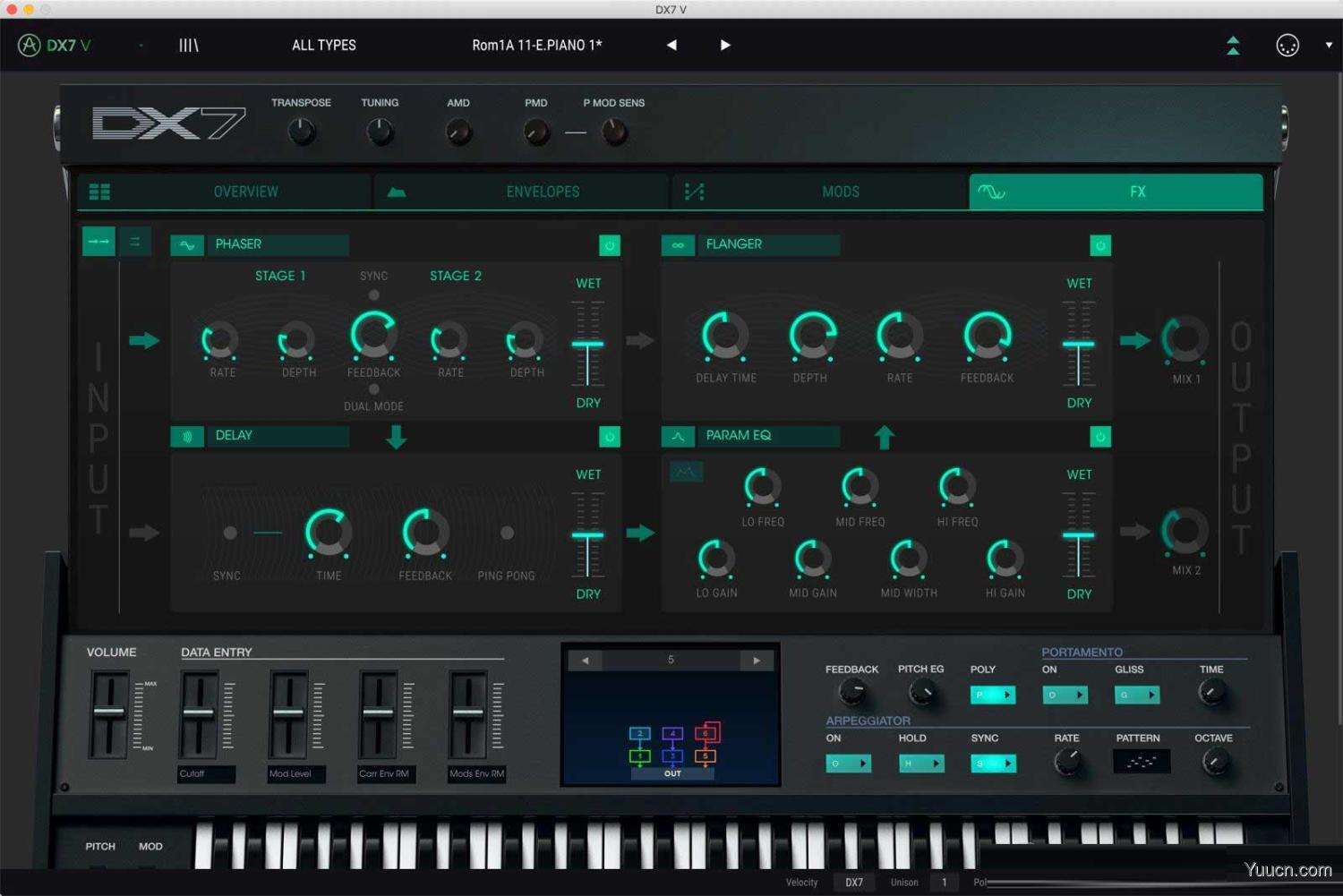Click the EQ curve display icon
The image size is (1343, 896).
687,472
